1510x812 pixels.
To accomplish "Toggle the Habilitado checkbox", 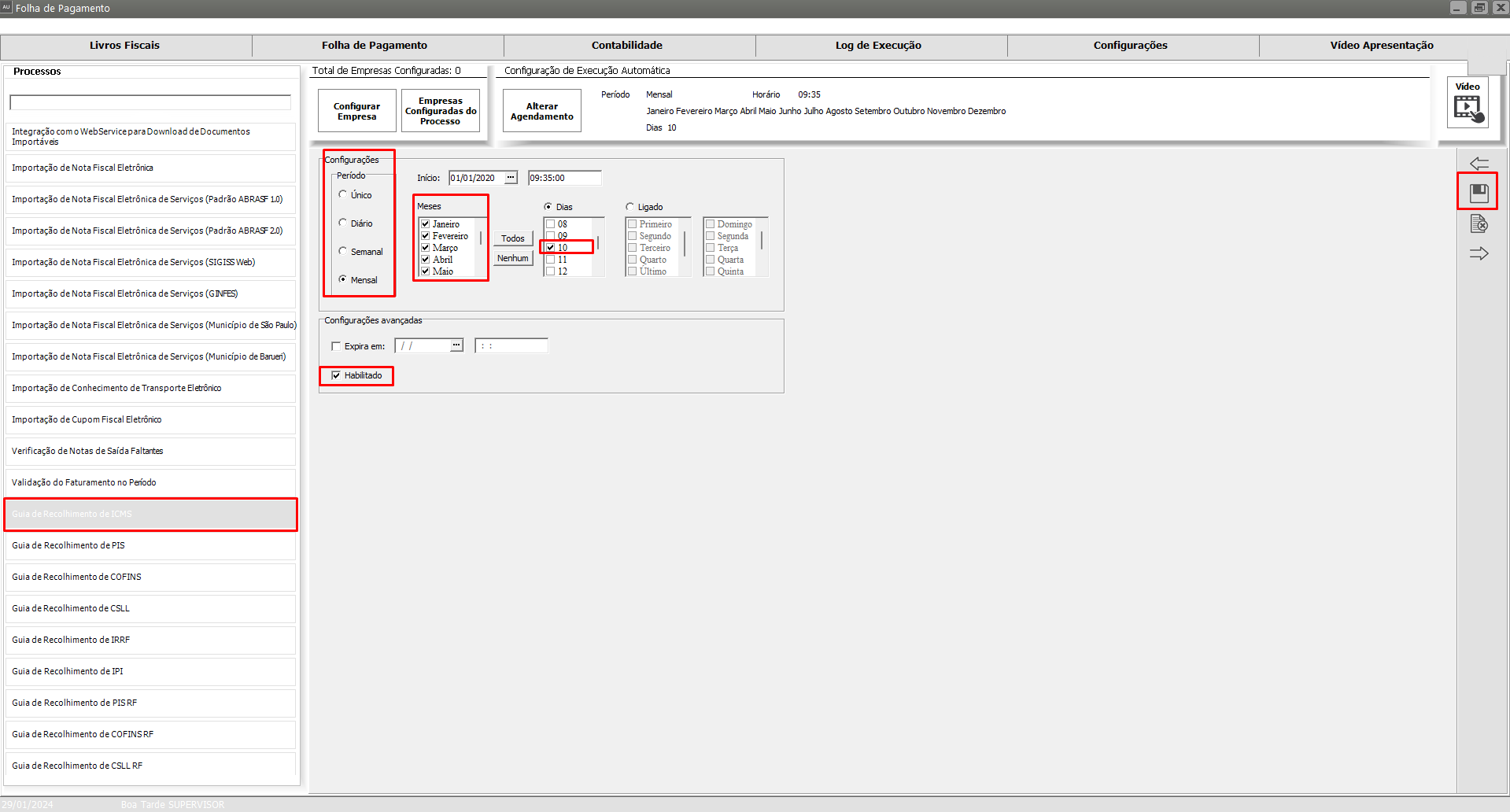I will click(336, 375).
